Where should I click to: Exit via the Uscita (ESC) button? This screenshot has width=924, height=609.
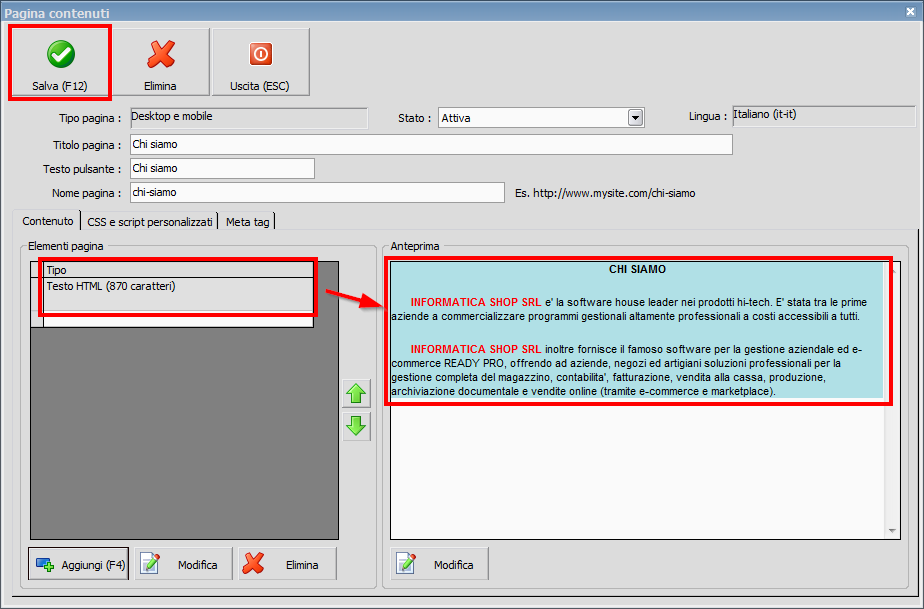[x=260, y=62]
